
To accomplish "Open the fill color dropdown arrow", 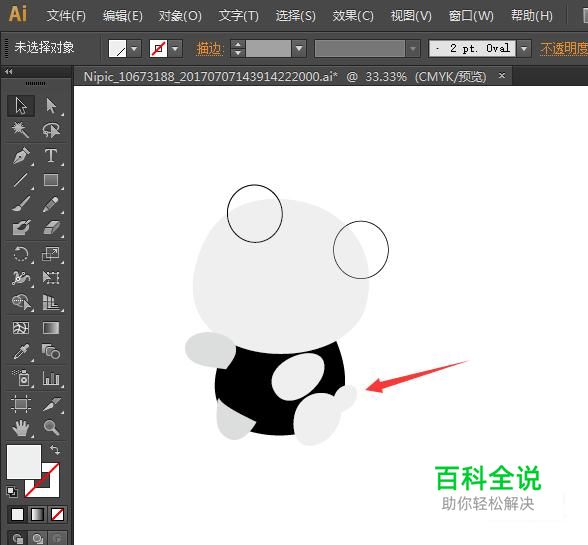I will click(134, 48).
